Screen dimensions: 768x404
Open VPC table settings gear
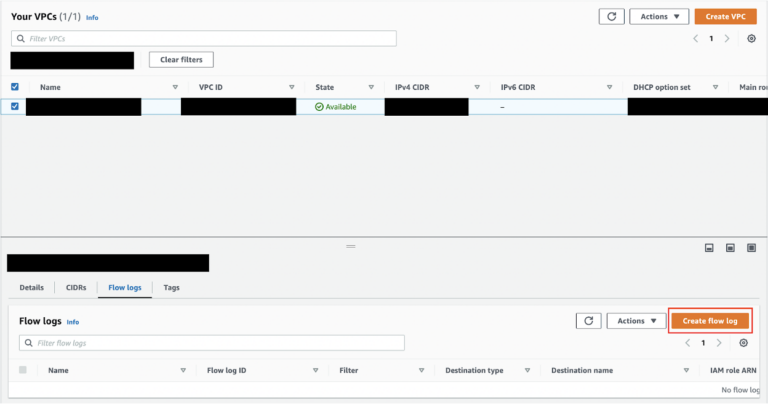(x=751, y=38)
